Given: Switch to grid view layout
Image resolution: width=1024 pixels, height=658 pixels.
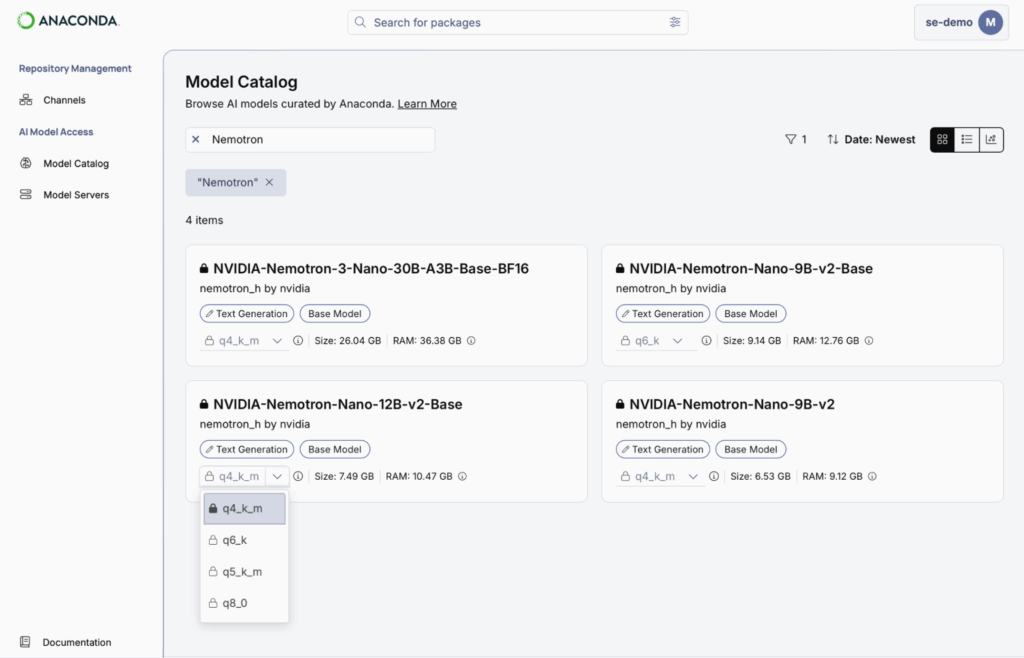Looking at the screenshot, I should pyautogui.click(x=942, y=140).
